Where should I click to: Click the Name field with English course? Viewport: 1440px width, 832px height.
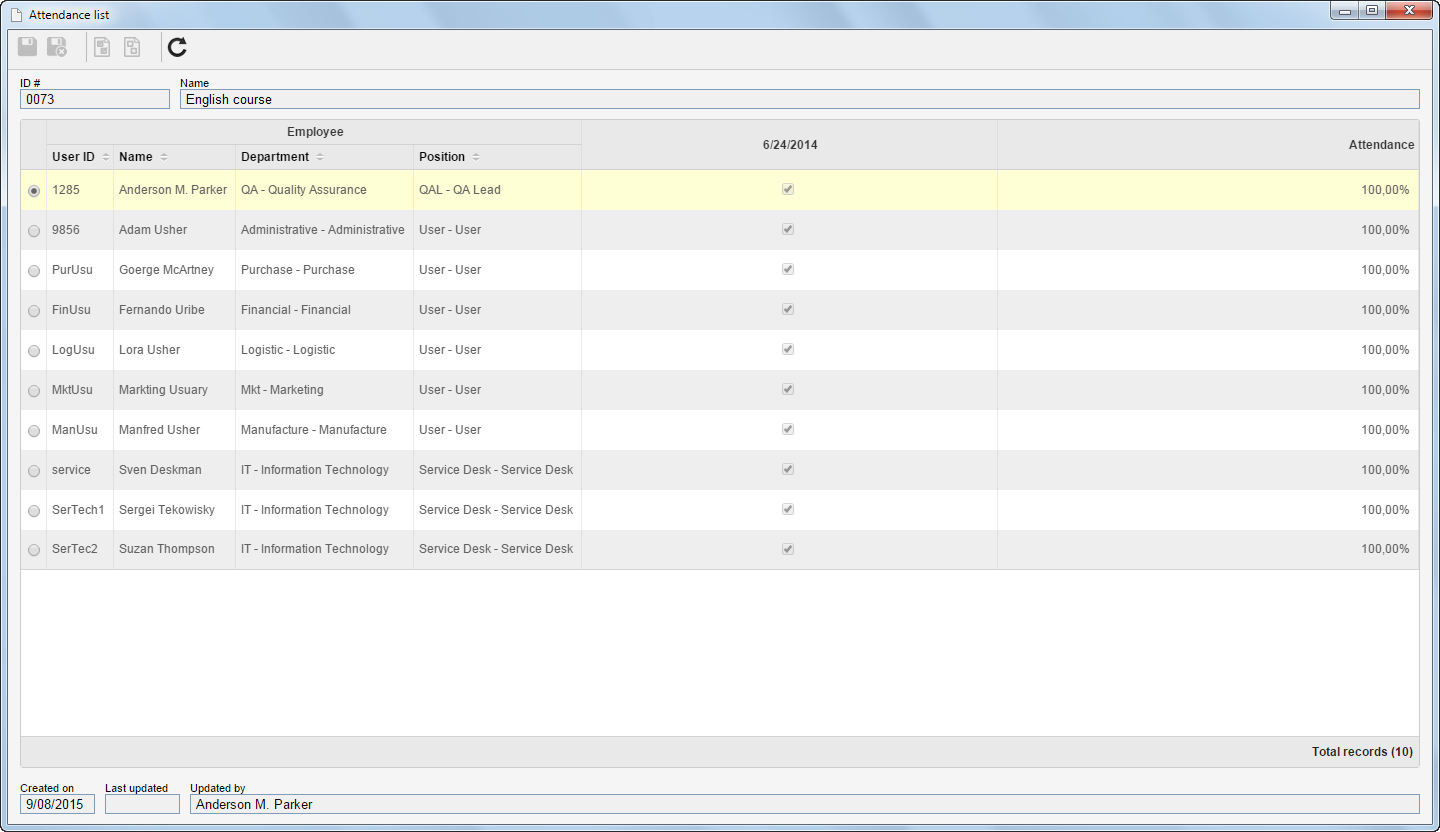click(799, 99)
